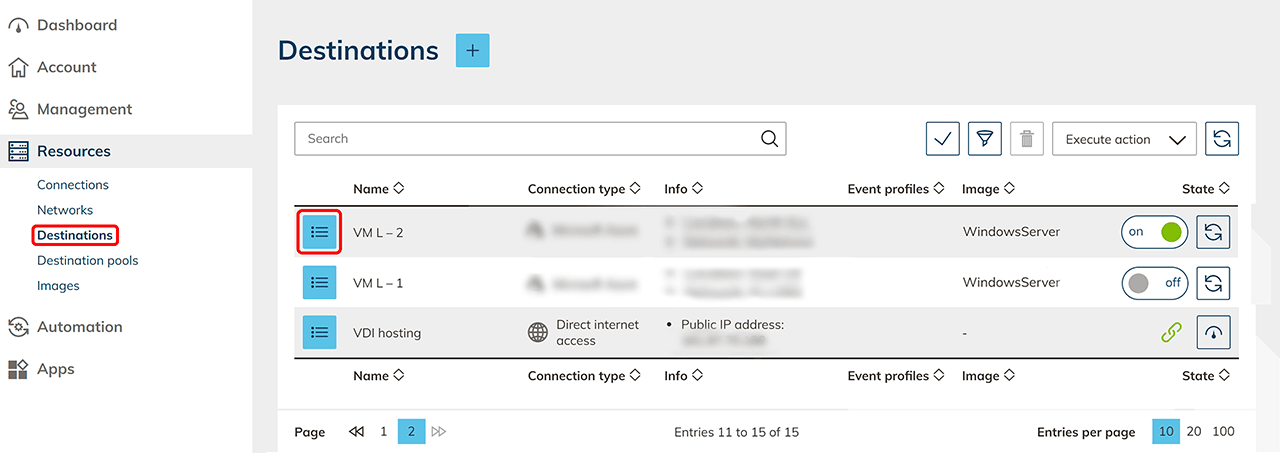Open the actions menu for VDI hosting

click(319, 332)
